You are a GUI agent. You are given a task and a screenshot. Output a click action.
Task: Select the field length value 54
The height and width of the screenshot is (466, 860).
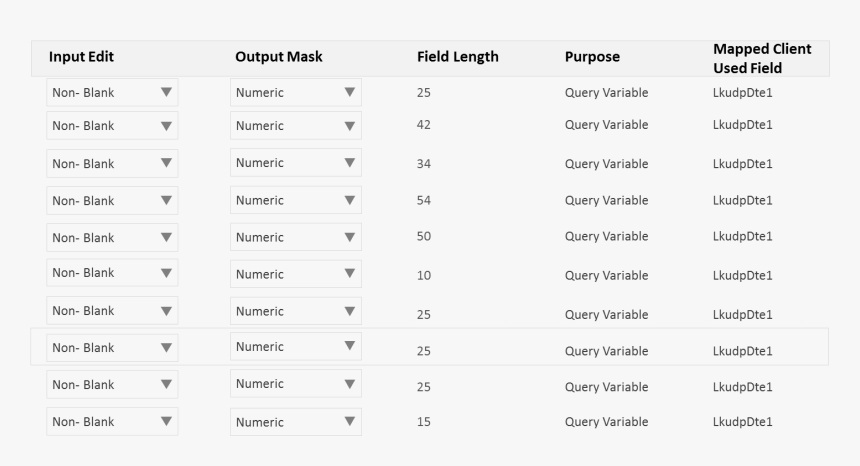point(424,201)
